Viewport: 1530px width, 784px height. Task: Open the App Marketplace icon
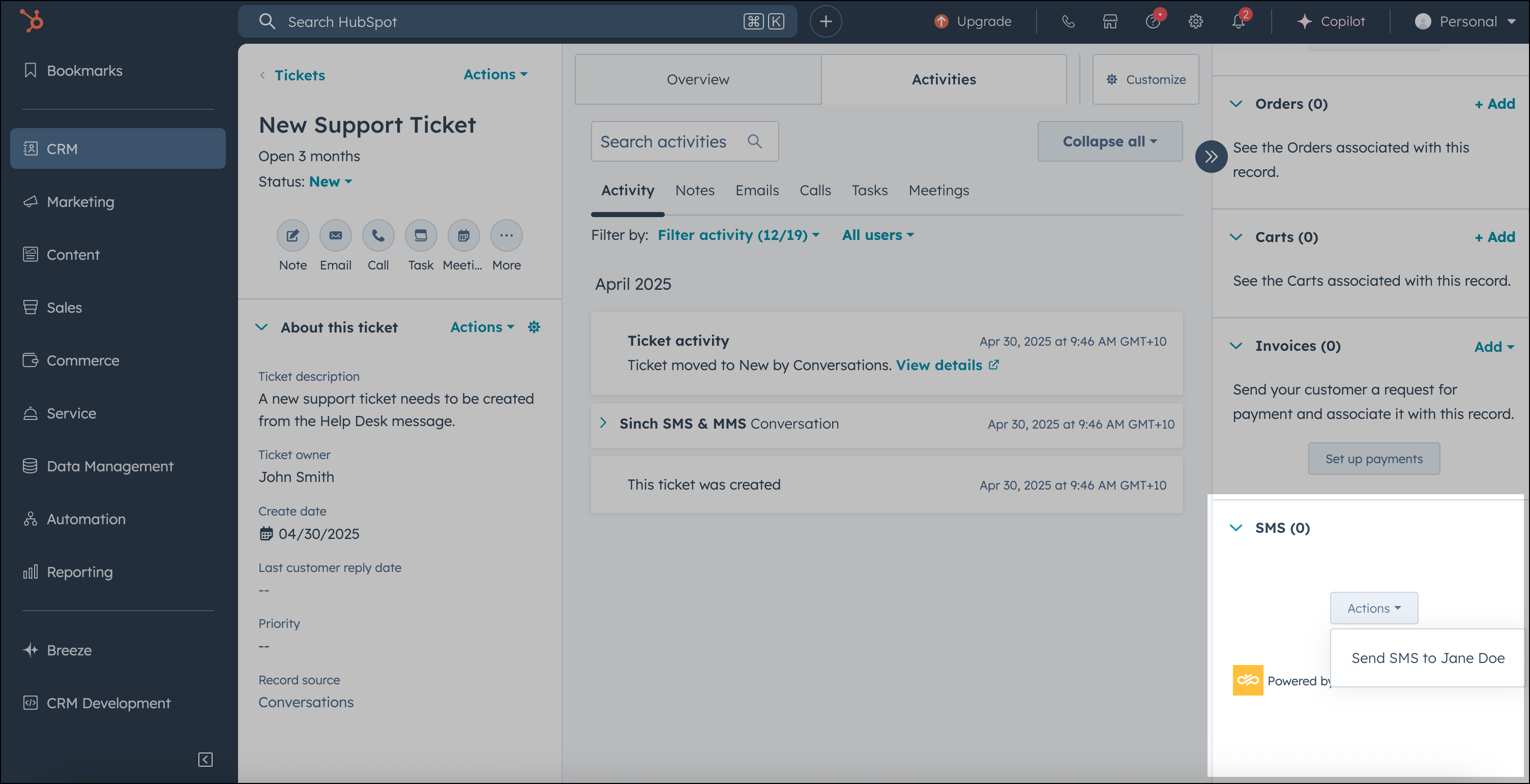pos(1110,21)
